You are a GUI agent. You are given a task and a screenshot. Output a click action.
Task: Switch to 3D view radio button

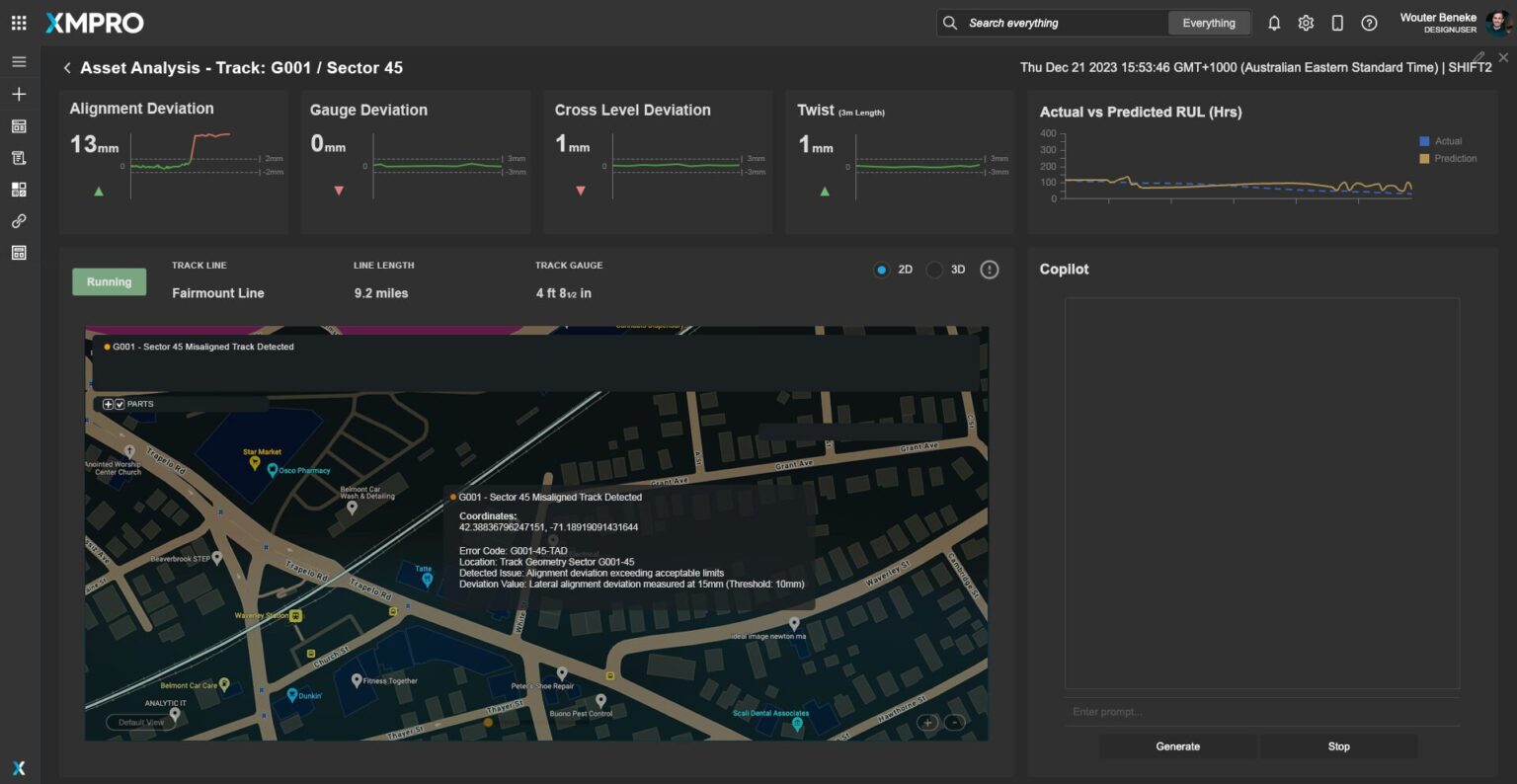click(x=934, y=270)
